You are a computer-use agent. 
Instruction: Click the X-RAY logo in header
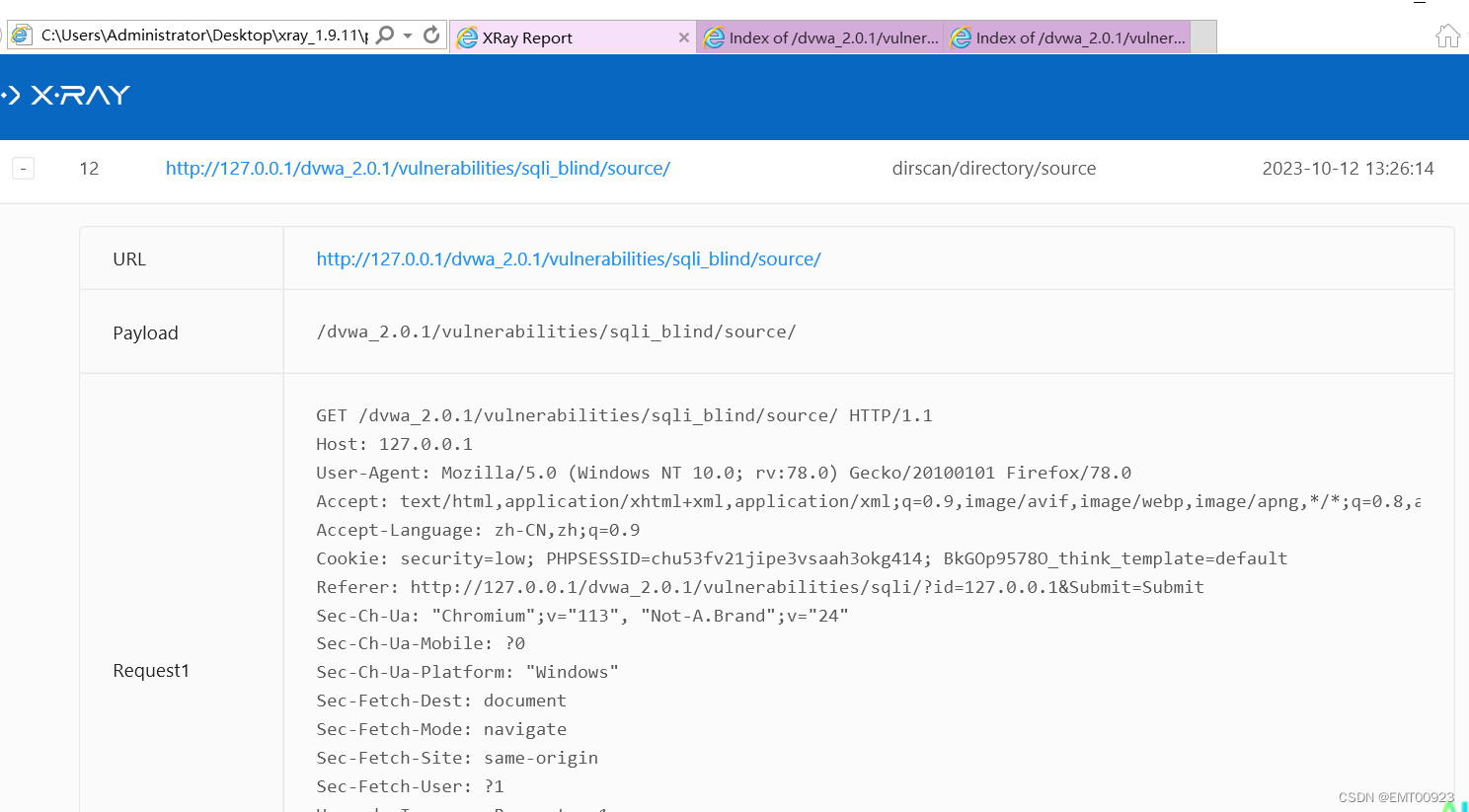[x=67, y=95]
